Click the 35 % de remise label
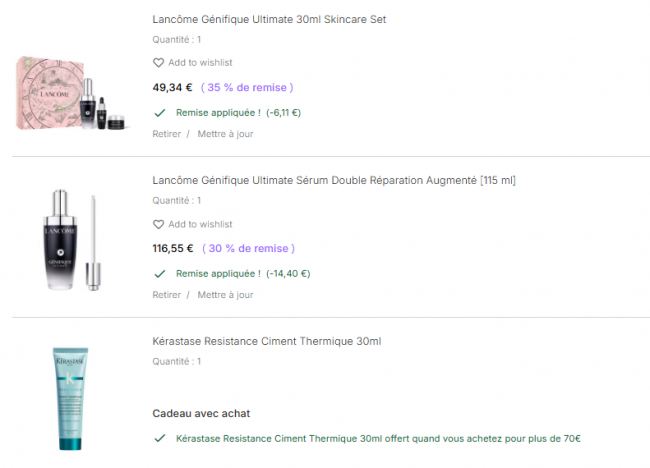The width and height of the screenshot is (650, 468). tap(246, 87)
